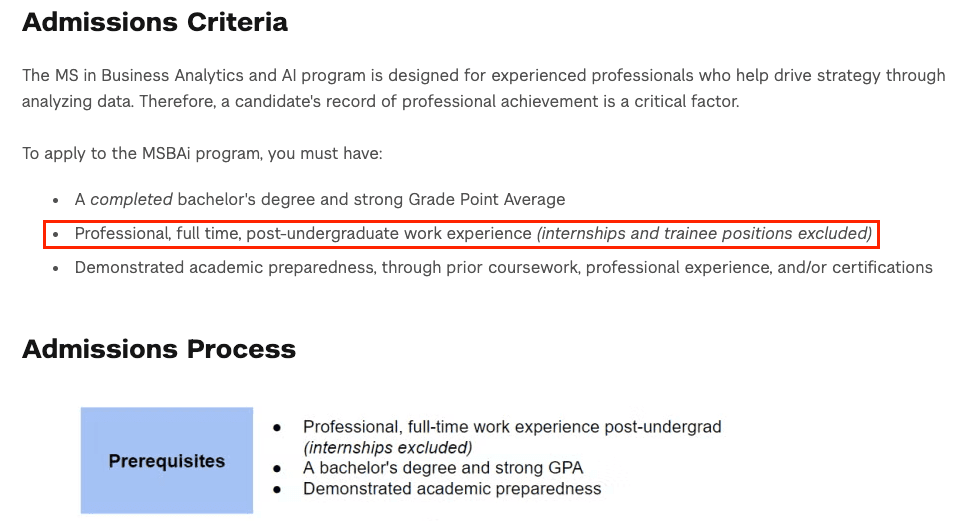The width and height of the screenshot is (961, 521).
Task: Click bullet dot before 'Demonstrated academic preparedness, through'
Action: click(56, 268)
